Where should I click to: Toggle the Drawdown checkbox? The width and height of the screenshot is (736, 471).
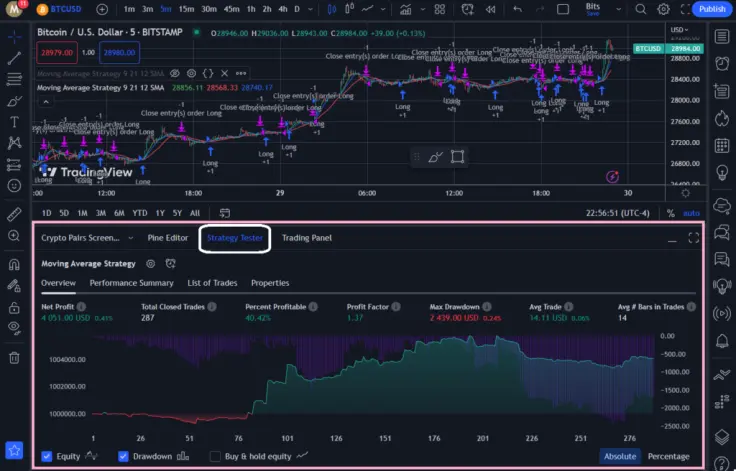coord(123,456)
